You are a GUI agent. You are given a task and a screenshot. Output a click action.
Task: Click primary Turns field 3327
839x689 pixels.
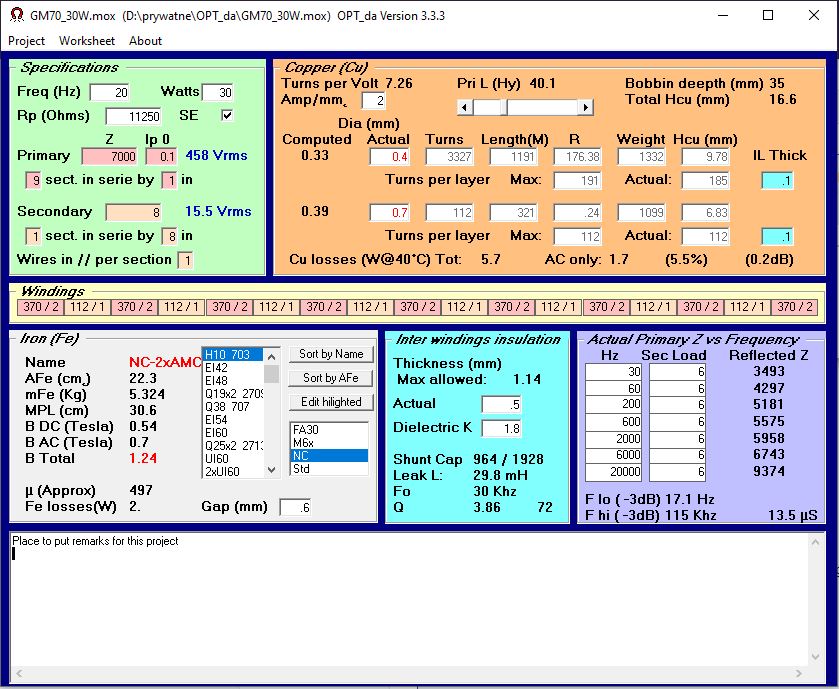pyautogui.click(x=450, y=156)
